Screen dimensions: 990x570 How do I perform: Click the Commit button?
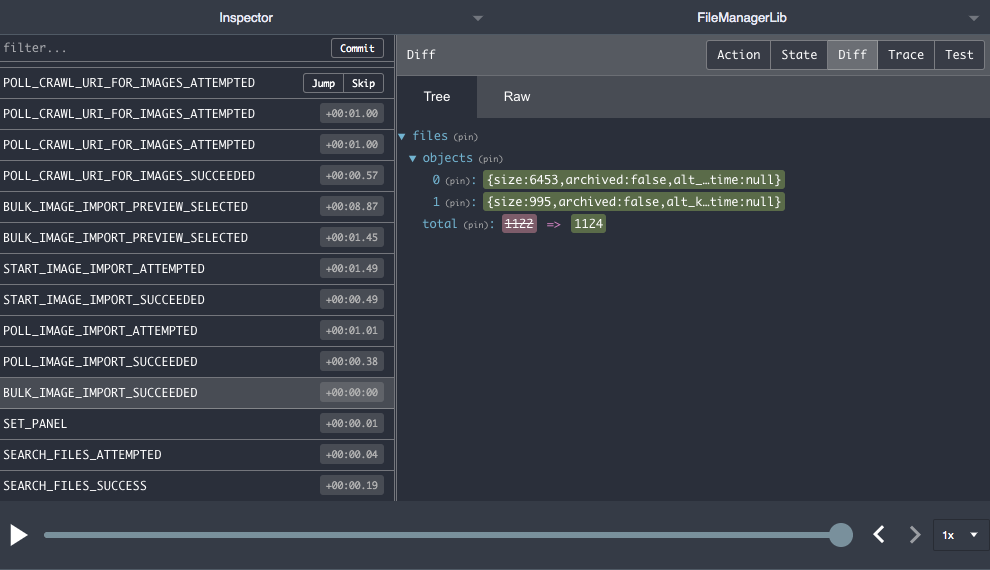[x=357, y=48]
